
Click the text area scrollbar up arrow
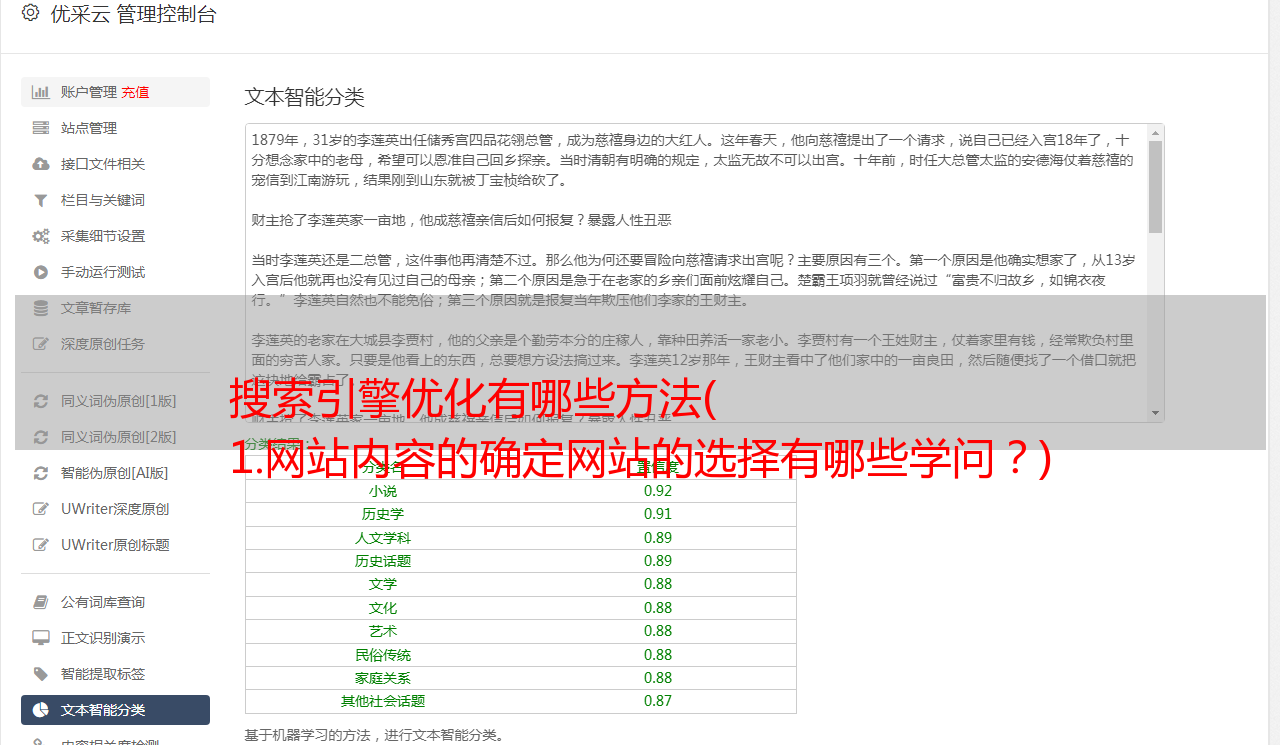tap(1156, 132)
